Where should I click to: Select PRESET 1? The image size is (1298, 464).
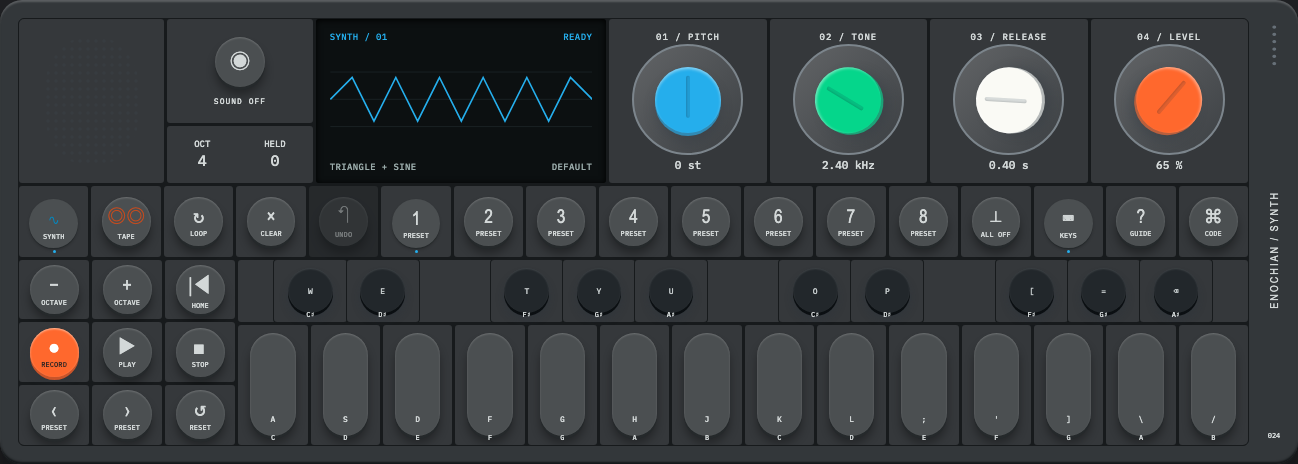pyautogui.click(x=416, y=222)
